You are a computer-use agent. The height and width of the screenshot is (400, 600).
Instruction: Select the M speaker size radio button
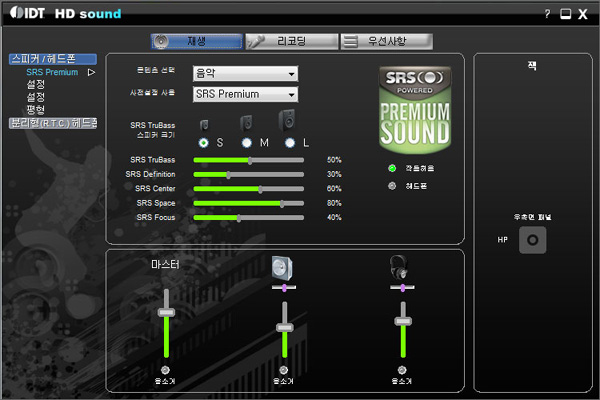[x=246, y=143]
